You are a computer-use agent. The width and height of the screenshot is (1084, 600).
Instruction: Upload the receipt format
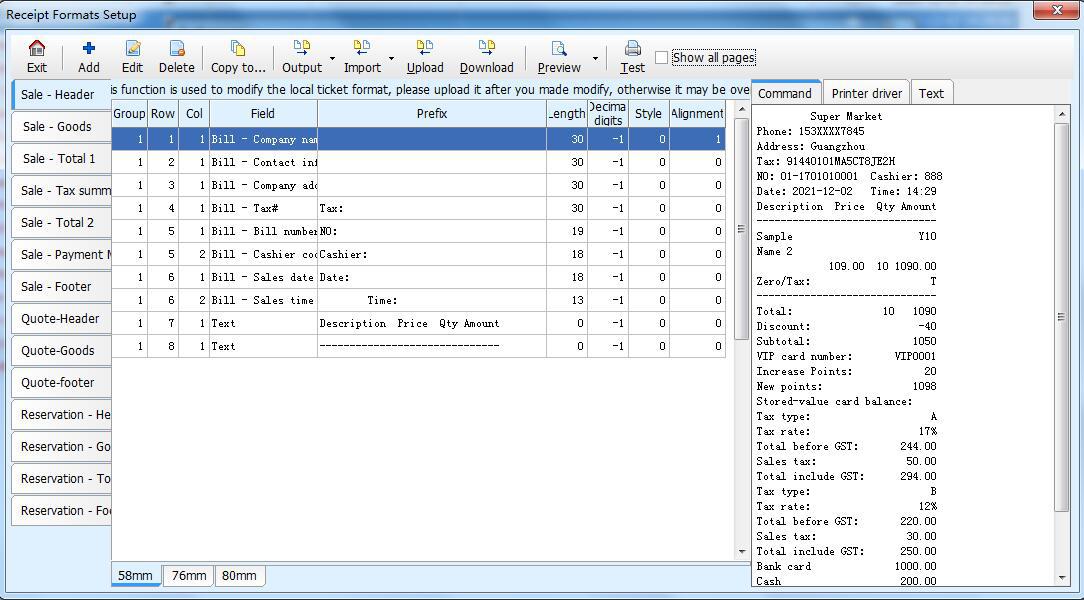[x=425, y=57]
